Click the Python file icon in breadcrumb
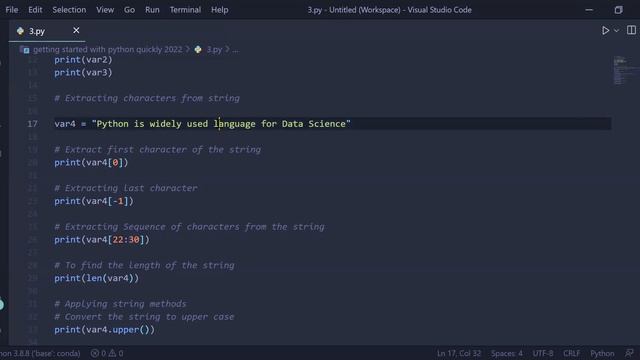Image resolution: width=640 pixels, height=360 pixels. (198, 49)
